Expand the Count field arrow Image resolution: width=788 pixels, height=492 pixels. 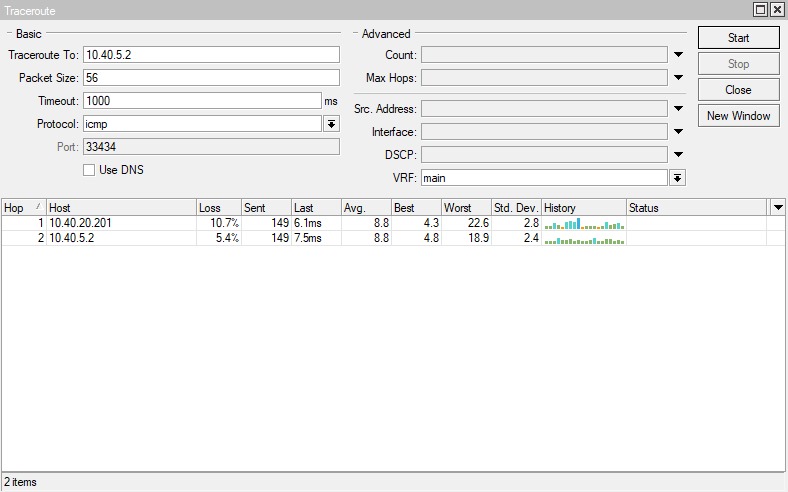[677, 55]
